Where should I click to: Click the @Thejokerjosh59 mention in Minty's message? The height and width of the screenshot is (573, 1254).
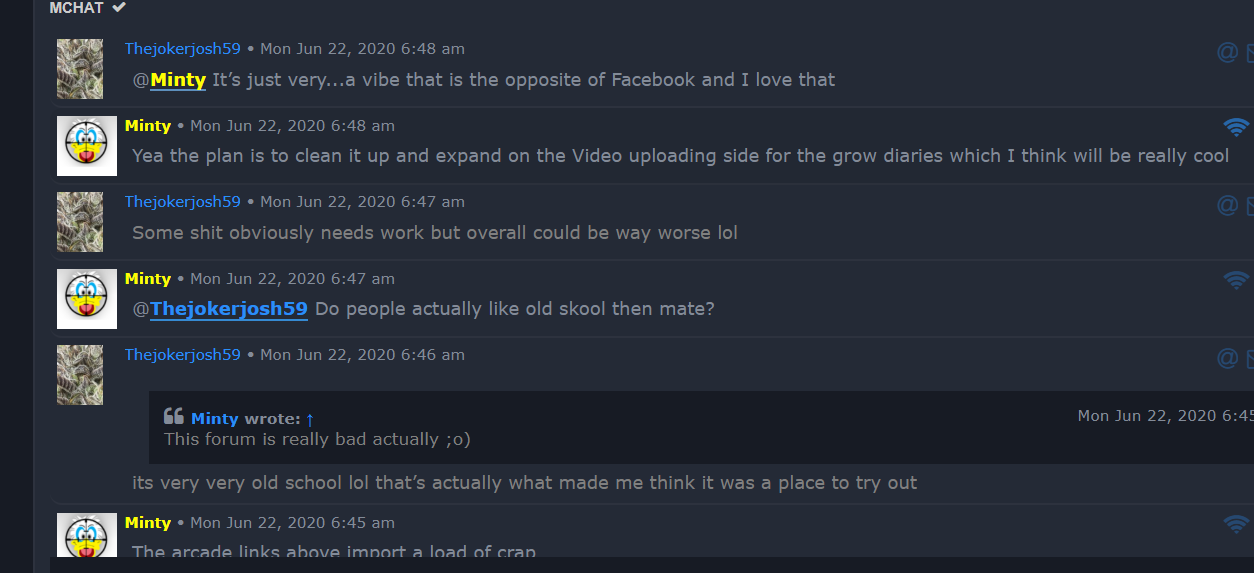(x=228, y=309)
